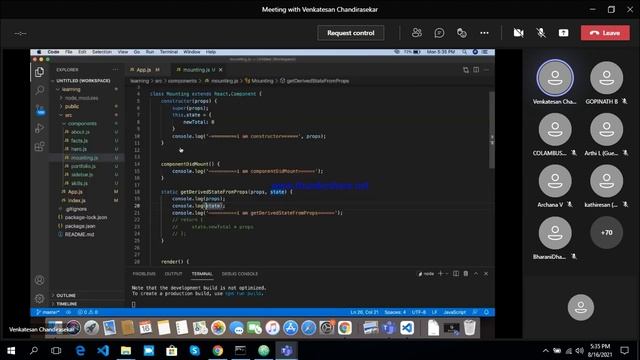Open the participants panel in Teams
The height and width of the screenshot is (360, 640).
point(417,33)
